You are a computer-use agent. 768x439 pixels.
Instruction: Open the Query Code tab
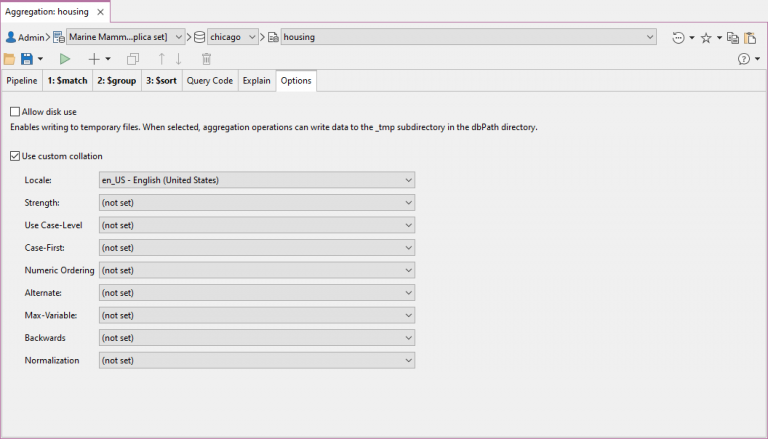210,81
